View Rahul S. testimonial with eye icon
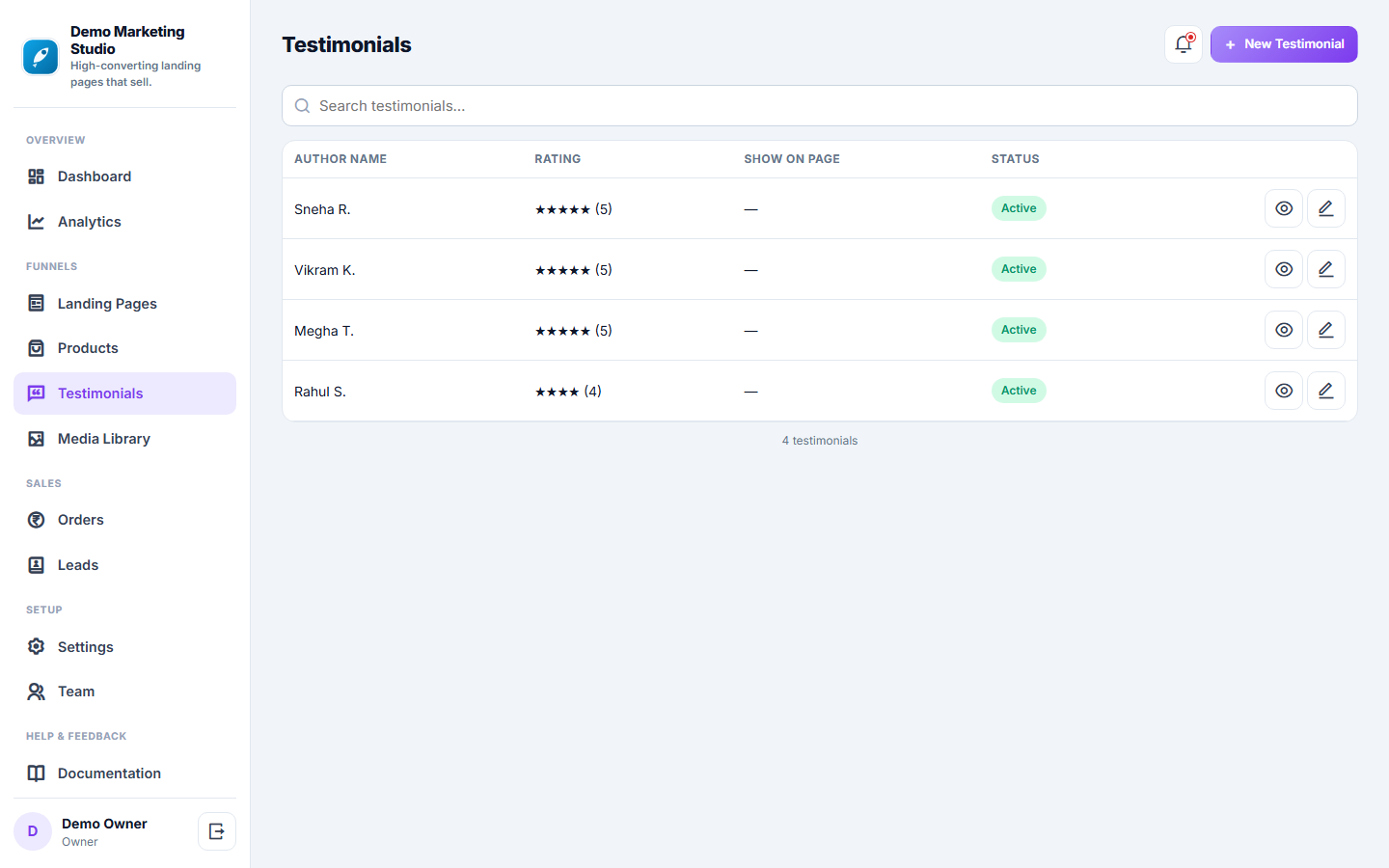The height and width of the screenshot is (868, 1389). (1284, 391)
